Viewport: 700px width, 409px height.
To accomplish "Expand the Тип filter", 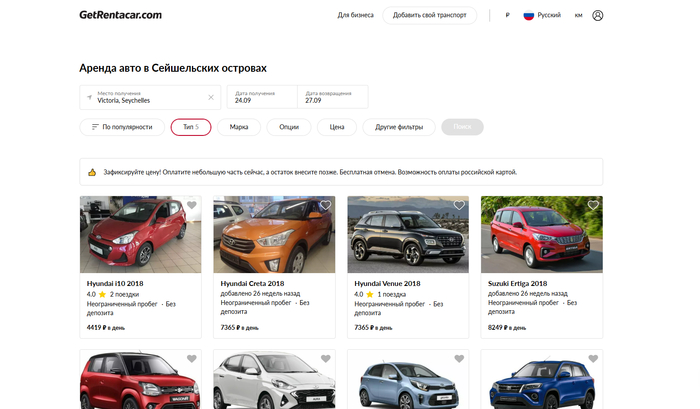I will (190, 127).
